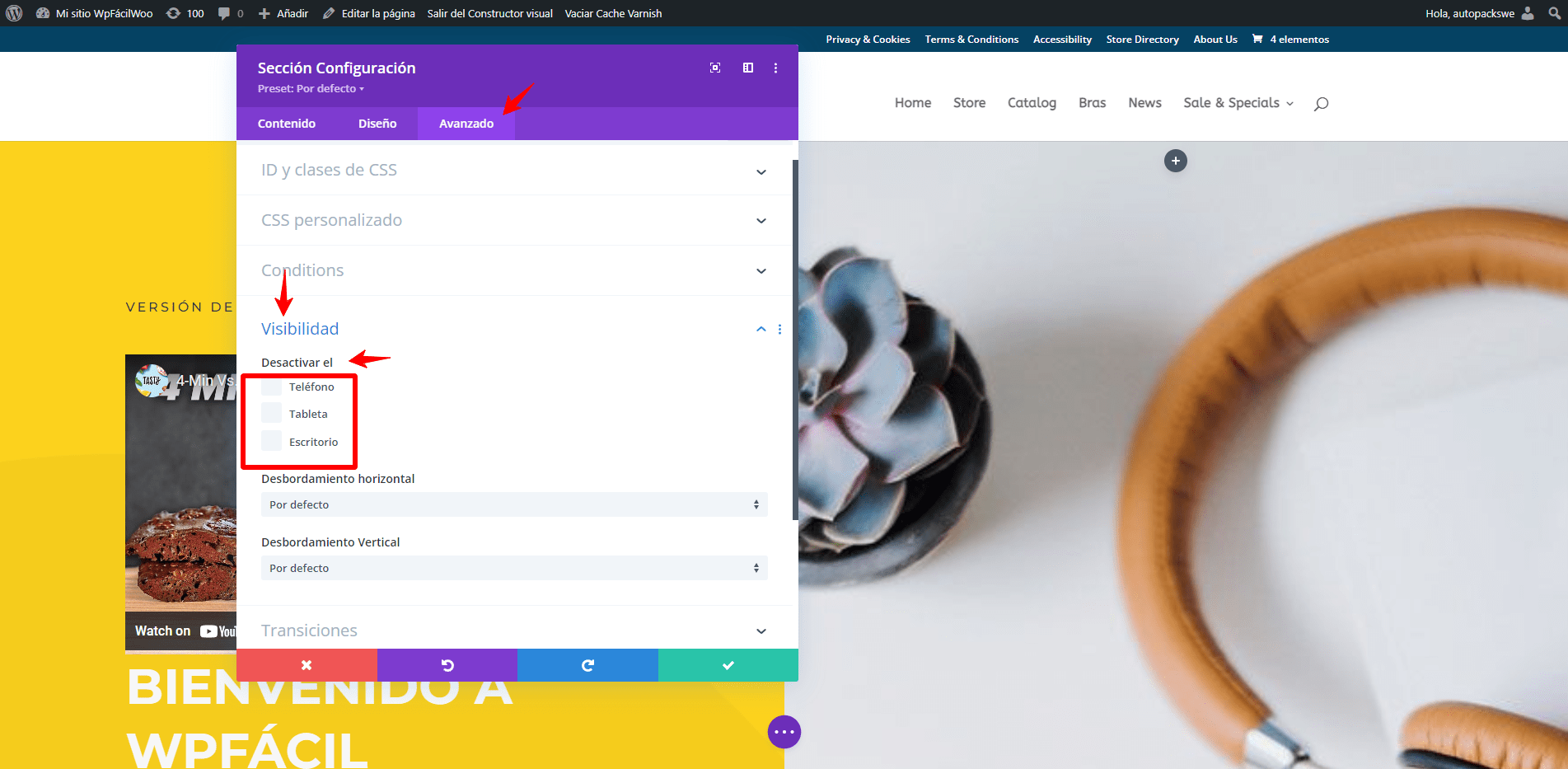Click the site header search icon
The width and height of the screenshot is (1568, 769).
click(x=1322, y=103)
